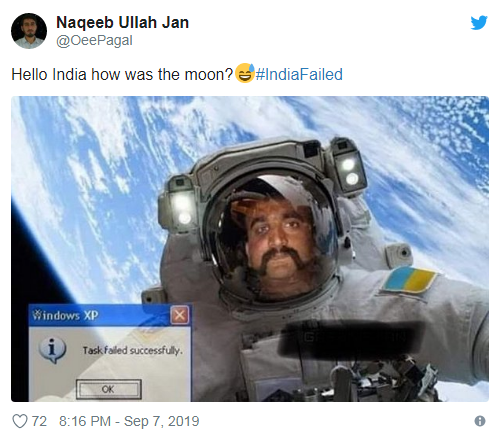Viewport: 498px width, 435px height.
Task: Follow the #IndiaFailed hashtag link
Action: (x=299, y=74)
